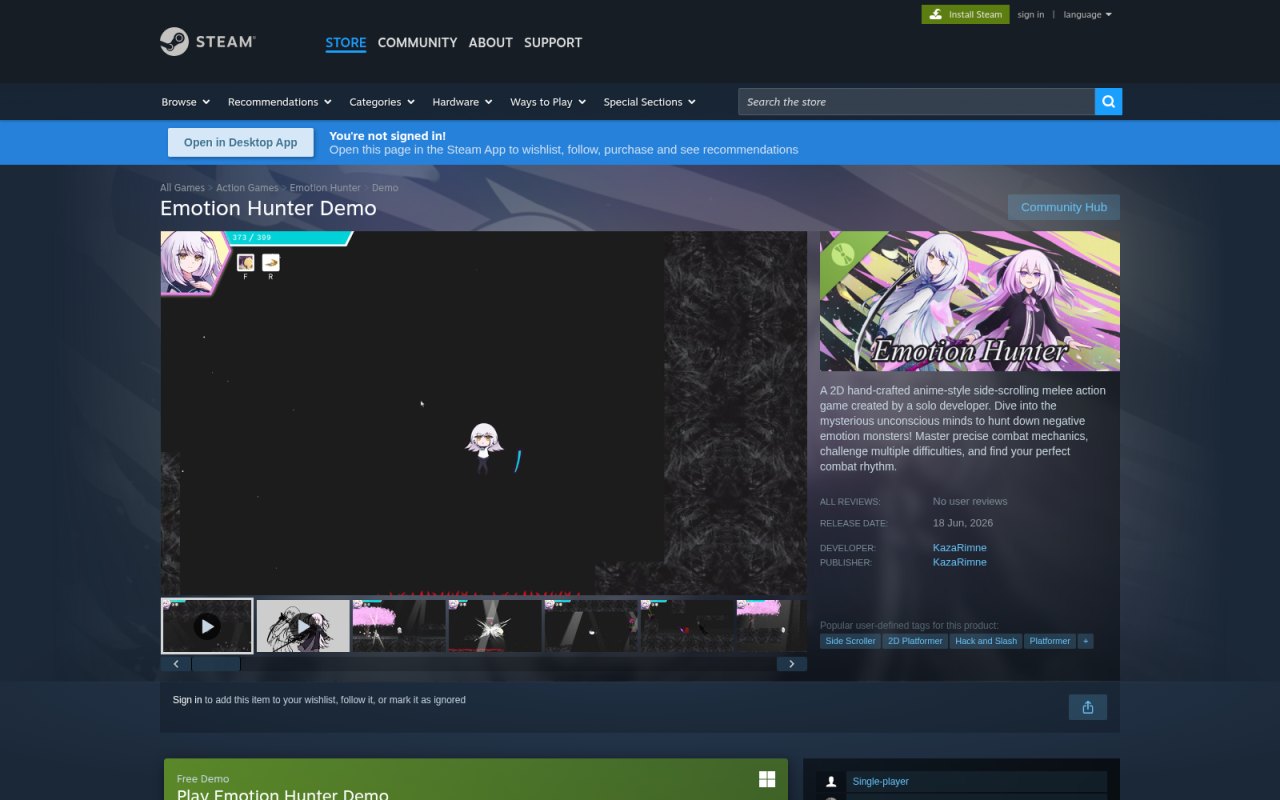
Task: Click the Steam logo icon
Action: click(x=174, y=42)
